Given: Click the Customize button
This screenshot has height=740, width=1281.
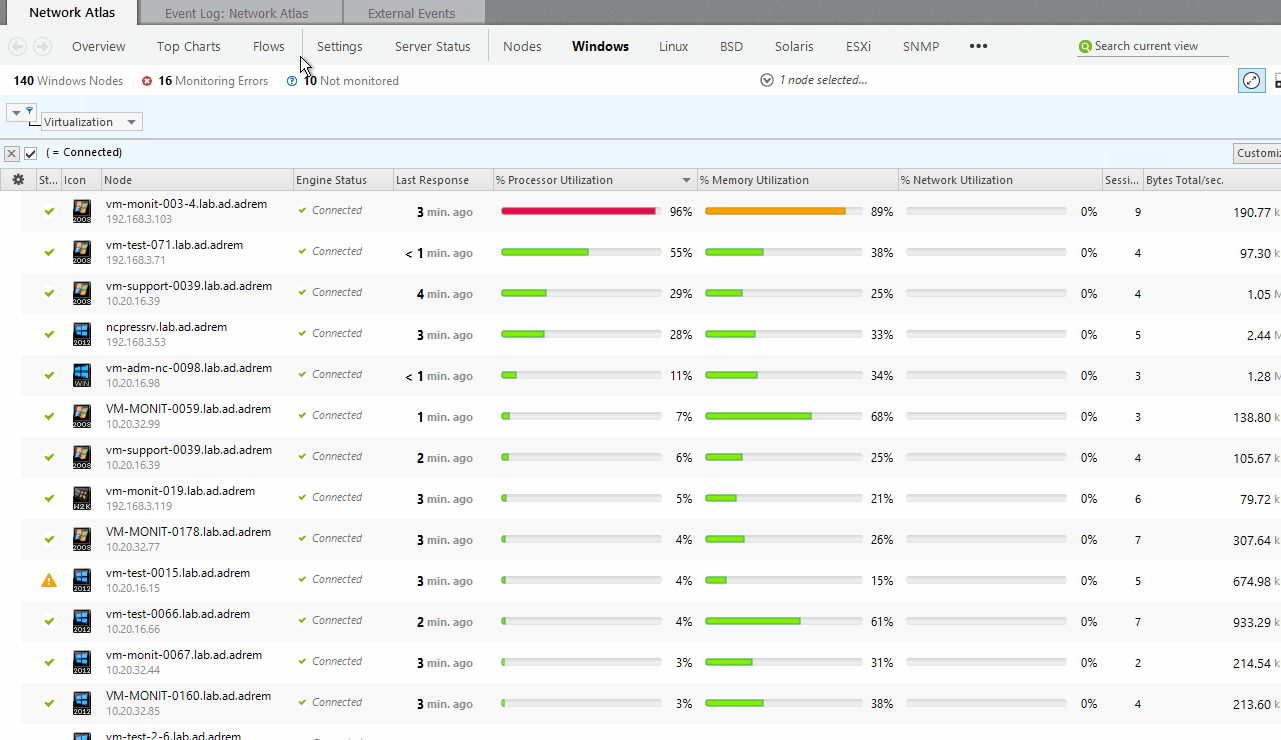Looking at the screenshot, I should [1257, 153].
